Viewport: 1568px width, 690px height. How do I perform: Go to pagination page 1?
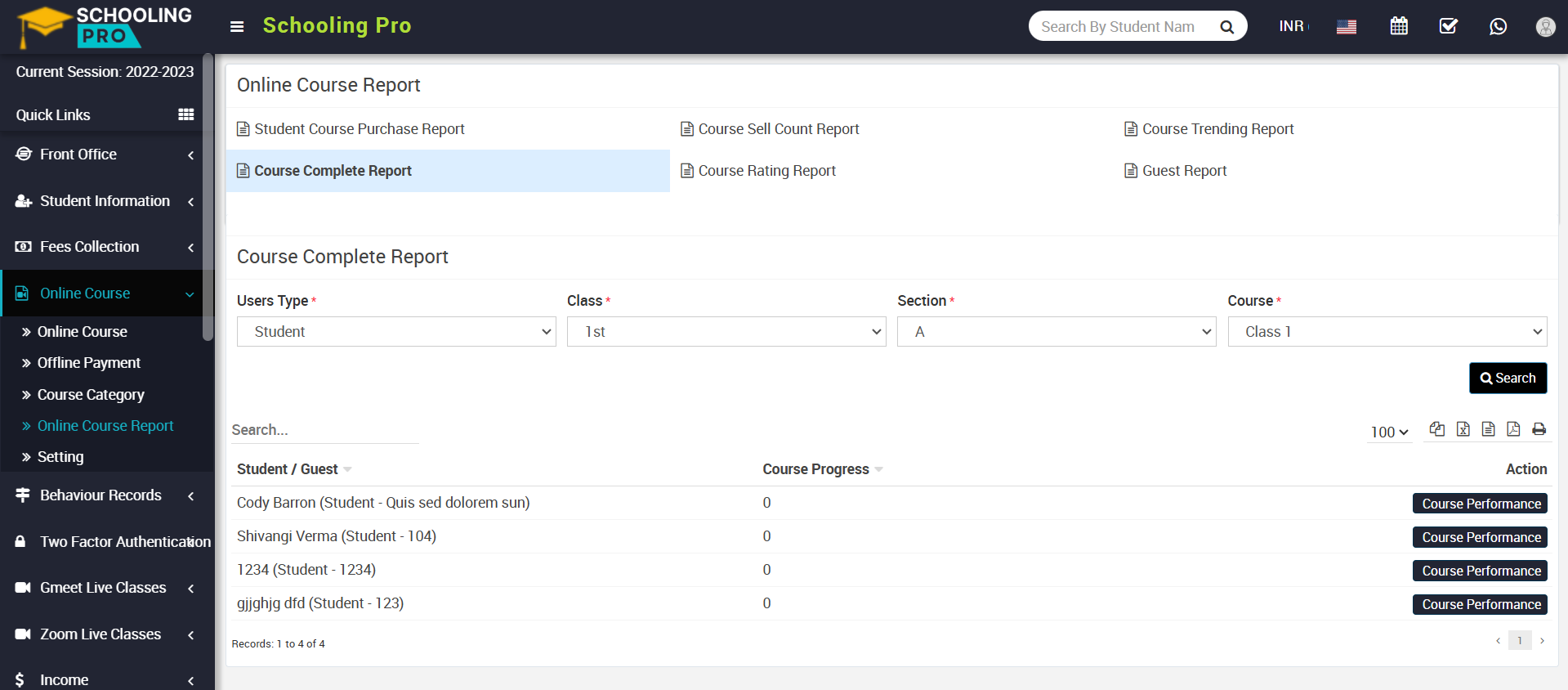[1520, 640]
